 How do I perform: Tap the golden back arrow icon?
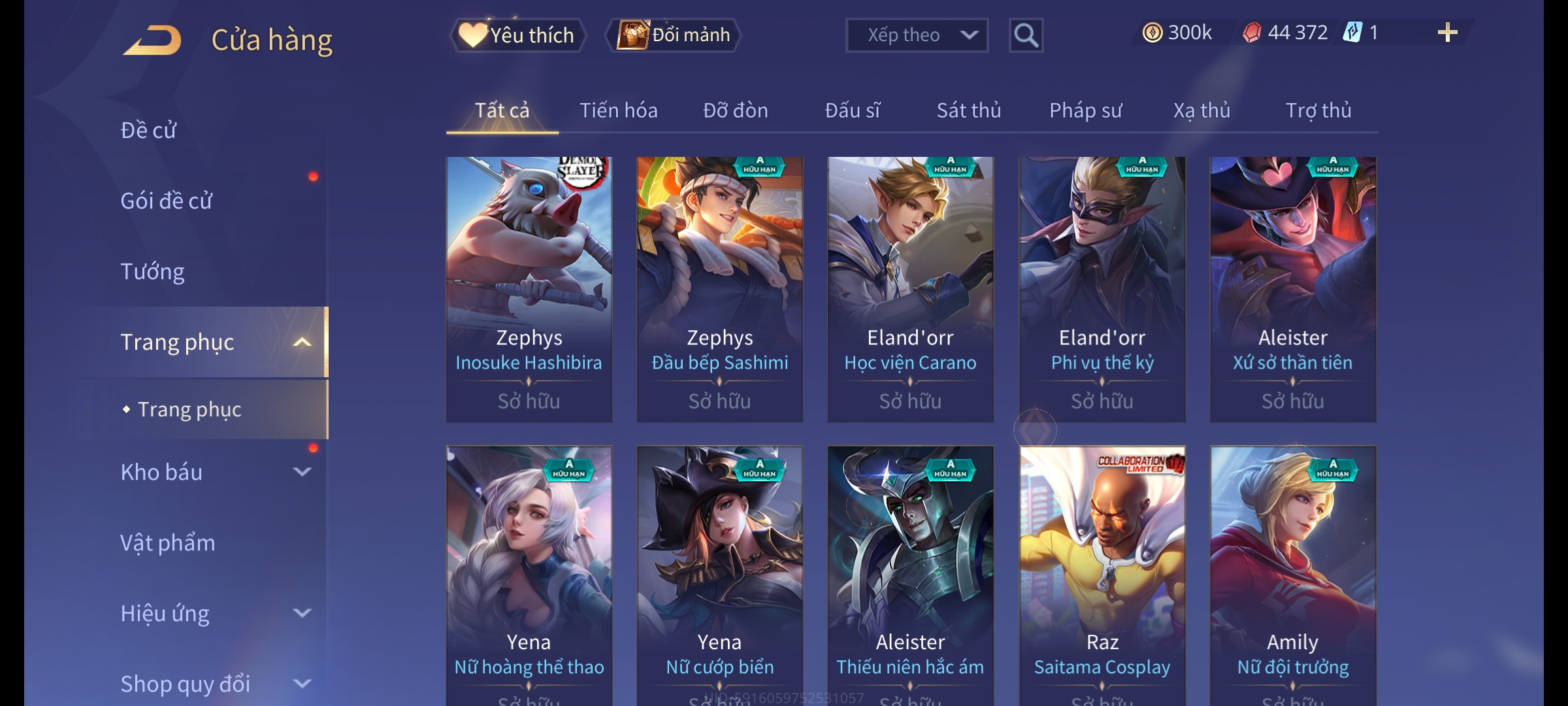[152, 41]
